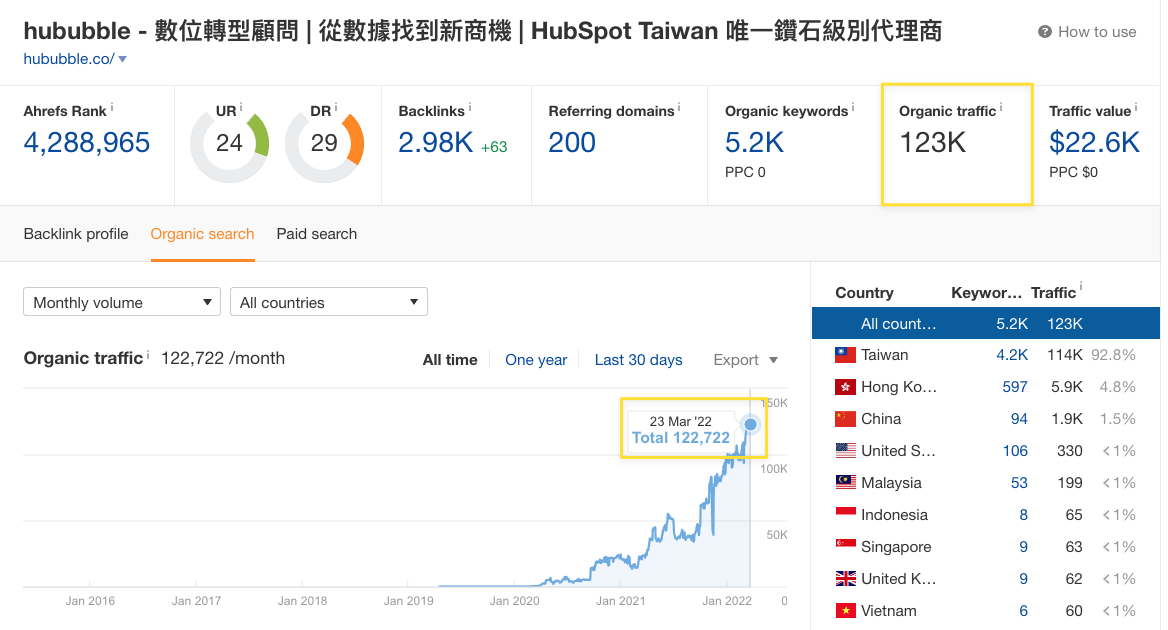Screen dimensions: 1168x630
Task: Open the All countries dropdown
Action: 328,302
